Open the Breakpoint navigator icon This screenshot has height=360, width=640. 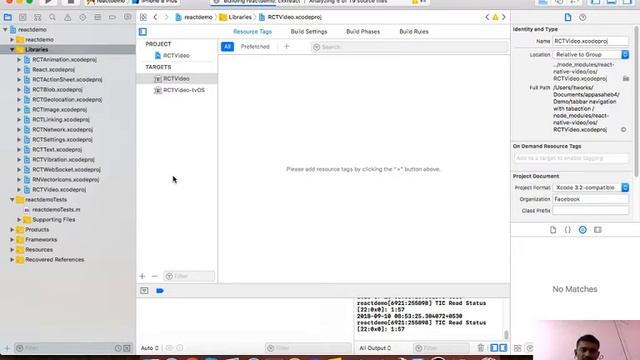[x=112, y=17]
